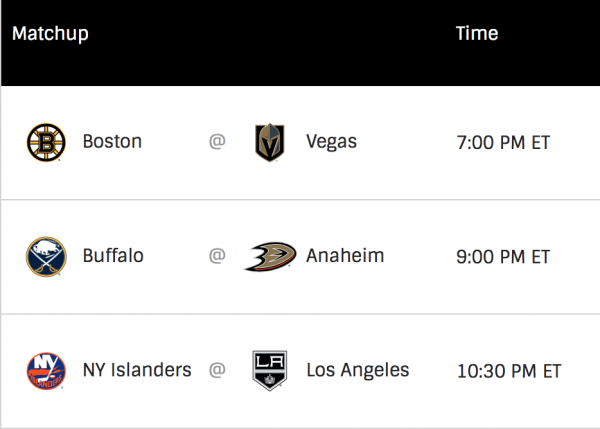Click the NY Islanders logo
Image resolution: width=600 pixels, height=429 pixels.
click(x=46, y=371)
